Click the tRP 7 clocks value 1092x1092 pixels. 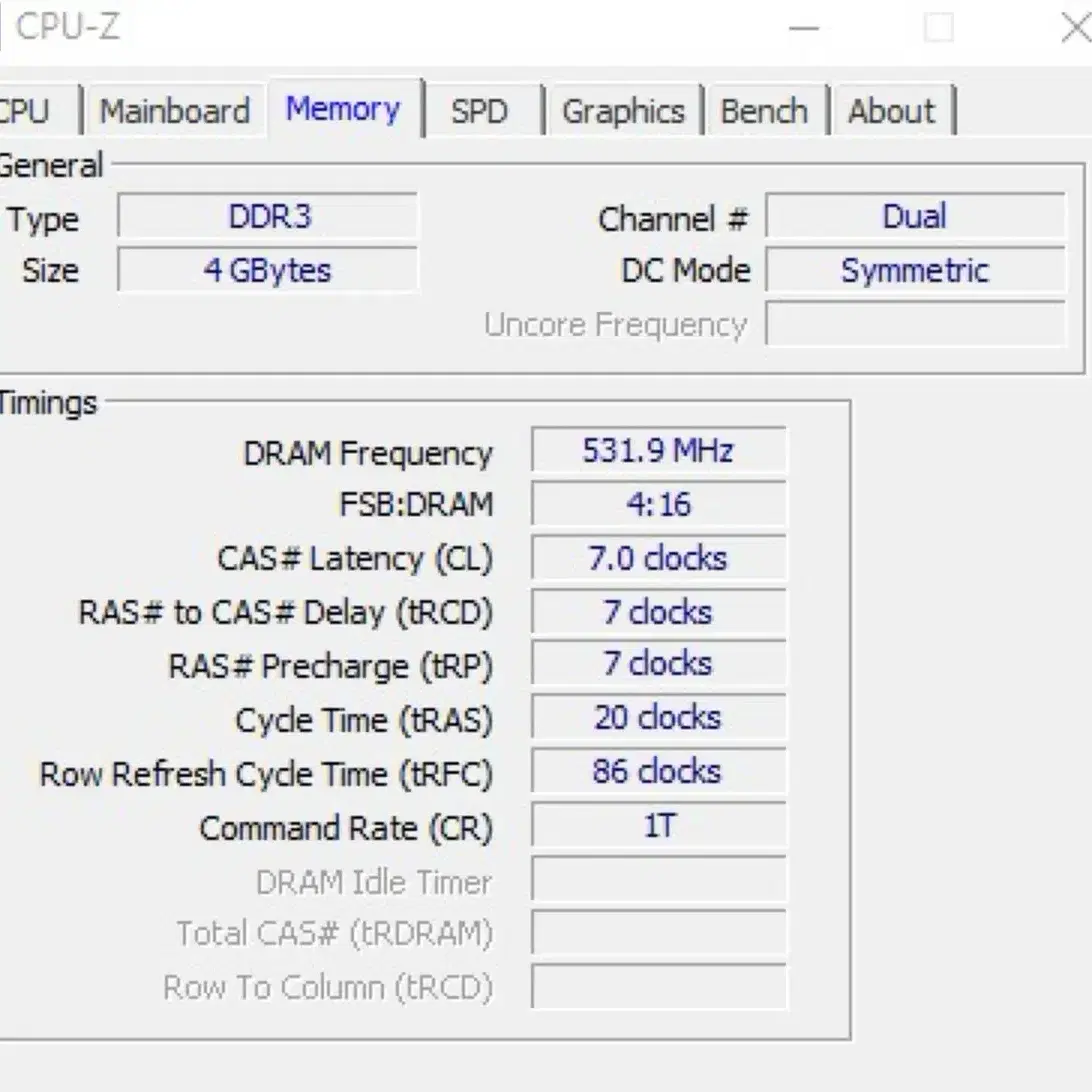click(x=659, y=664)
